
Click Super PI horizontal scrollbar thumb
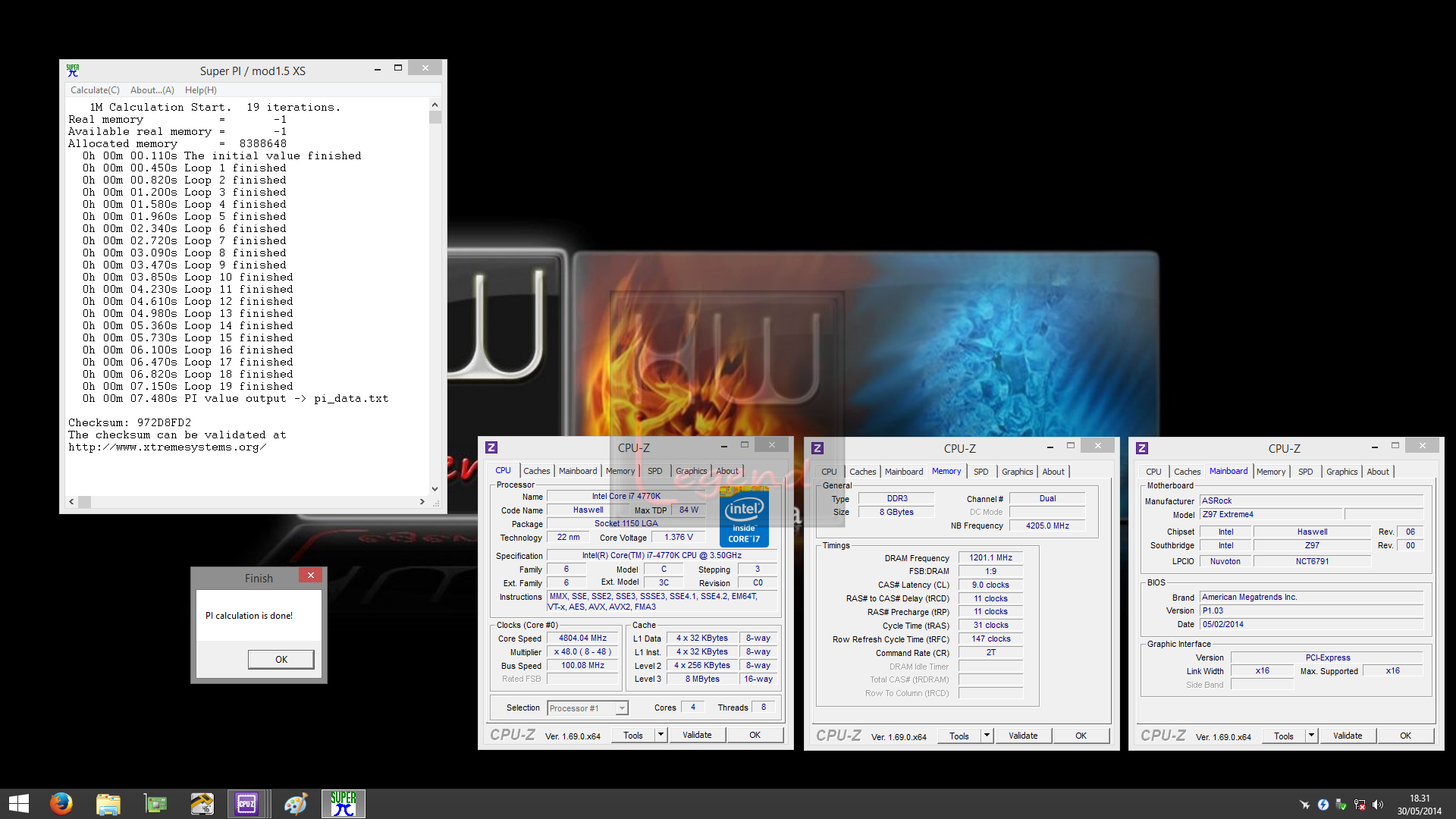coord(85,501)
